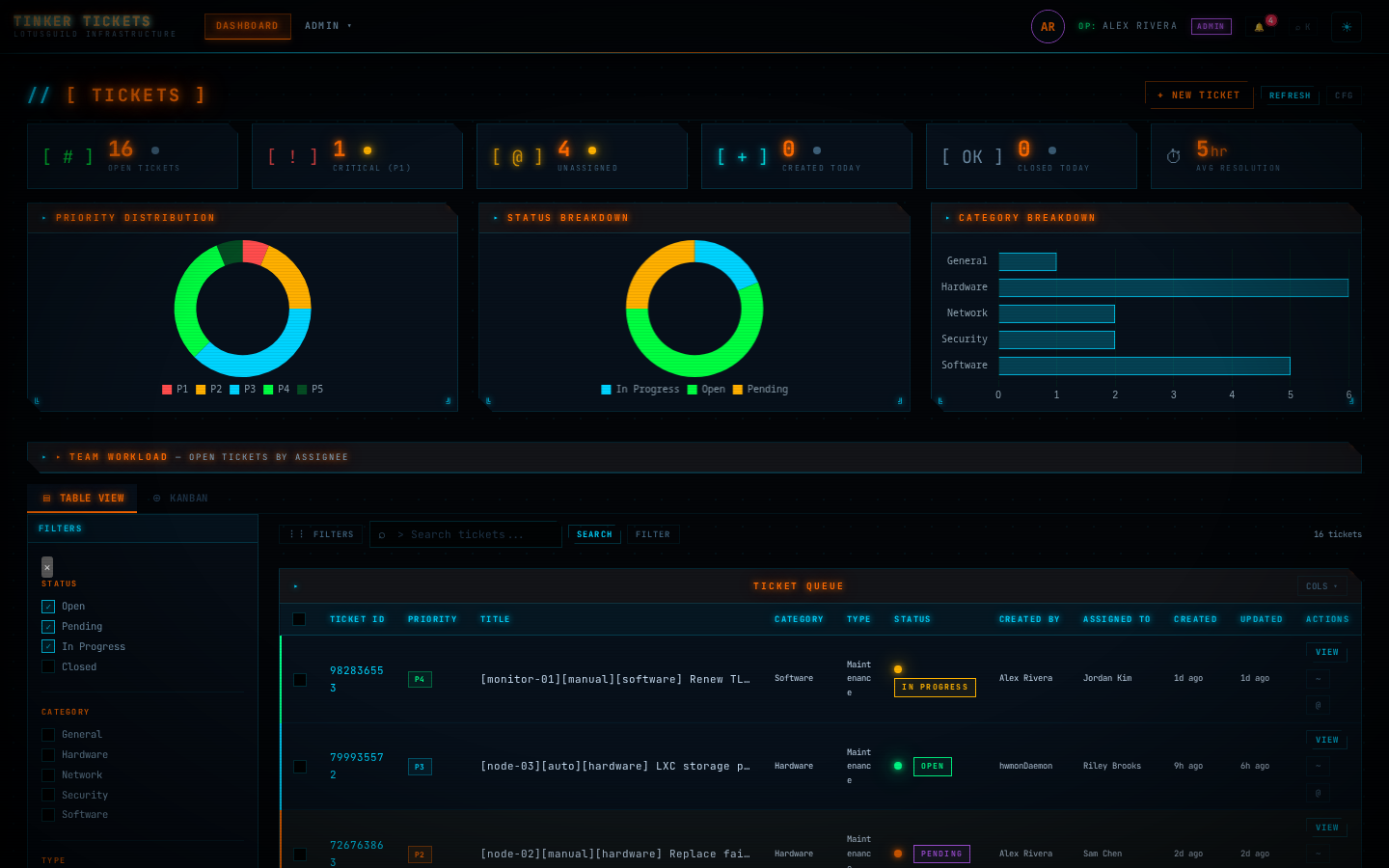The height and width of the screenshot is (868, 1389).
Task: Select ticket 79993557 row checkbox
Action: click(x=300, y=767)
